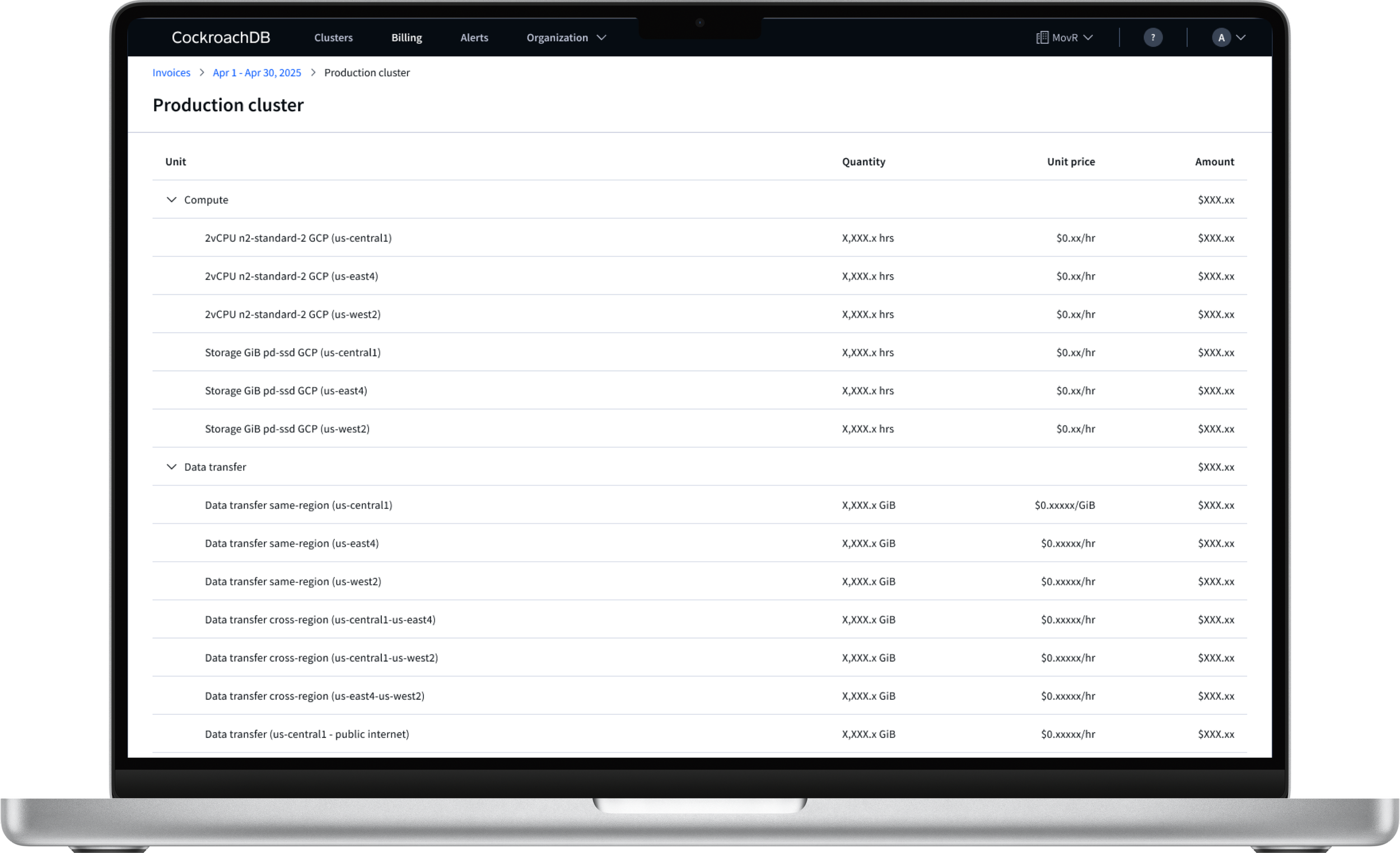1400x853 pixels.
Task: Click the Unit column header
Action: 175,161
